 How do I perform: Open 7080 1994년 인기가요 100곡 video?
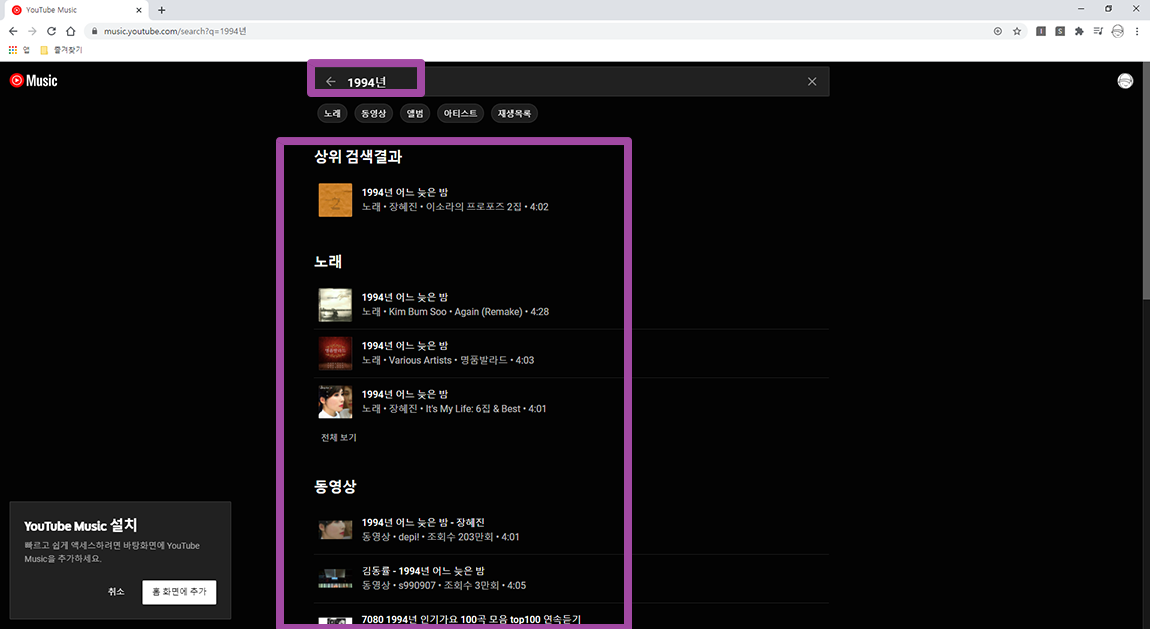click(x=471, y=619)
